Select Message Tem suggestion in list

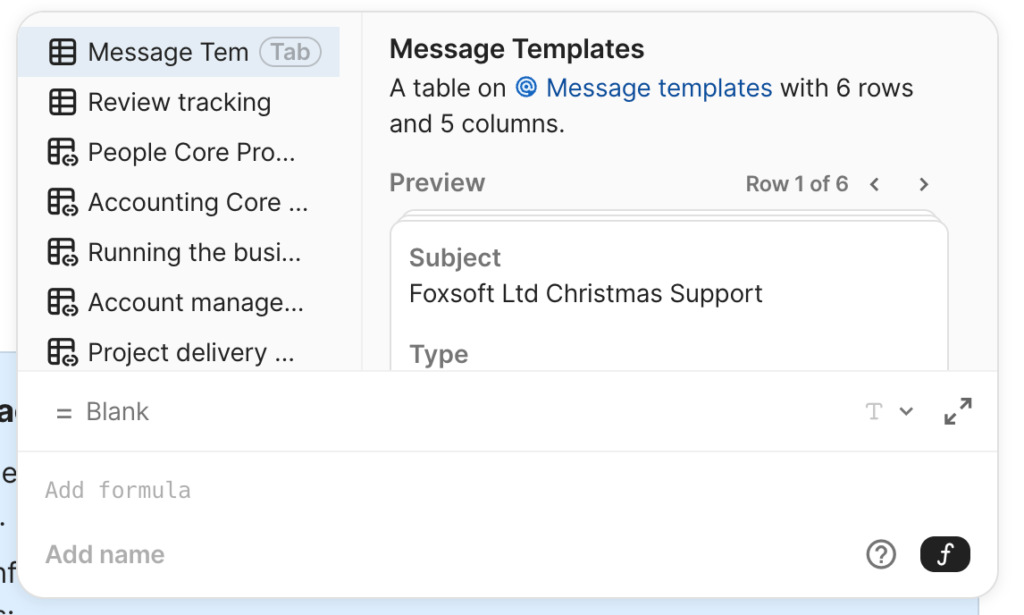[x=168, y=52]
